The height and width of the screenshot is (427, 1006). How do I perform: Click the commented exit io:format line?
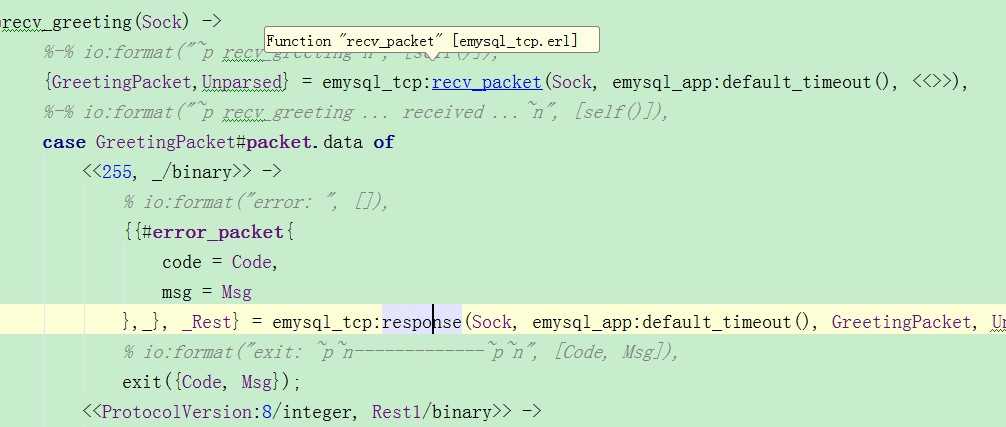point(400,352)
